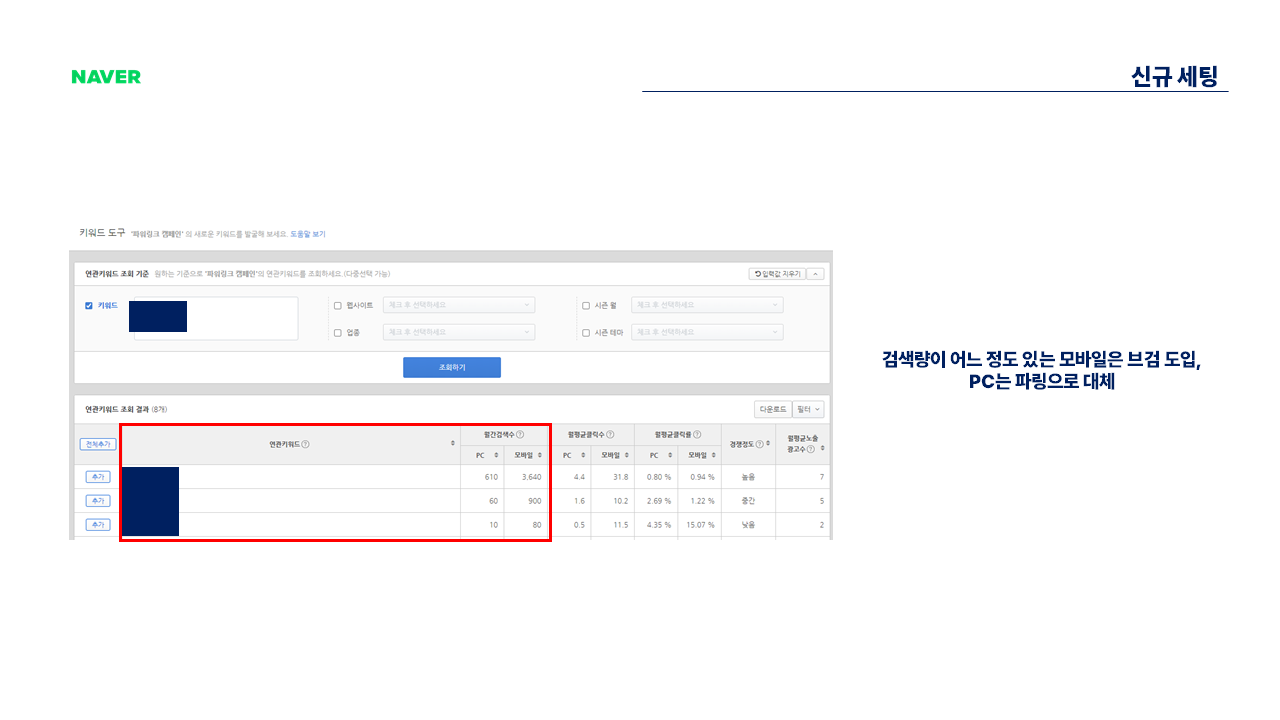
Task: Open the 시즌 테마 select dropdown
Action: (706, 332)
